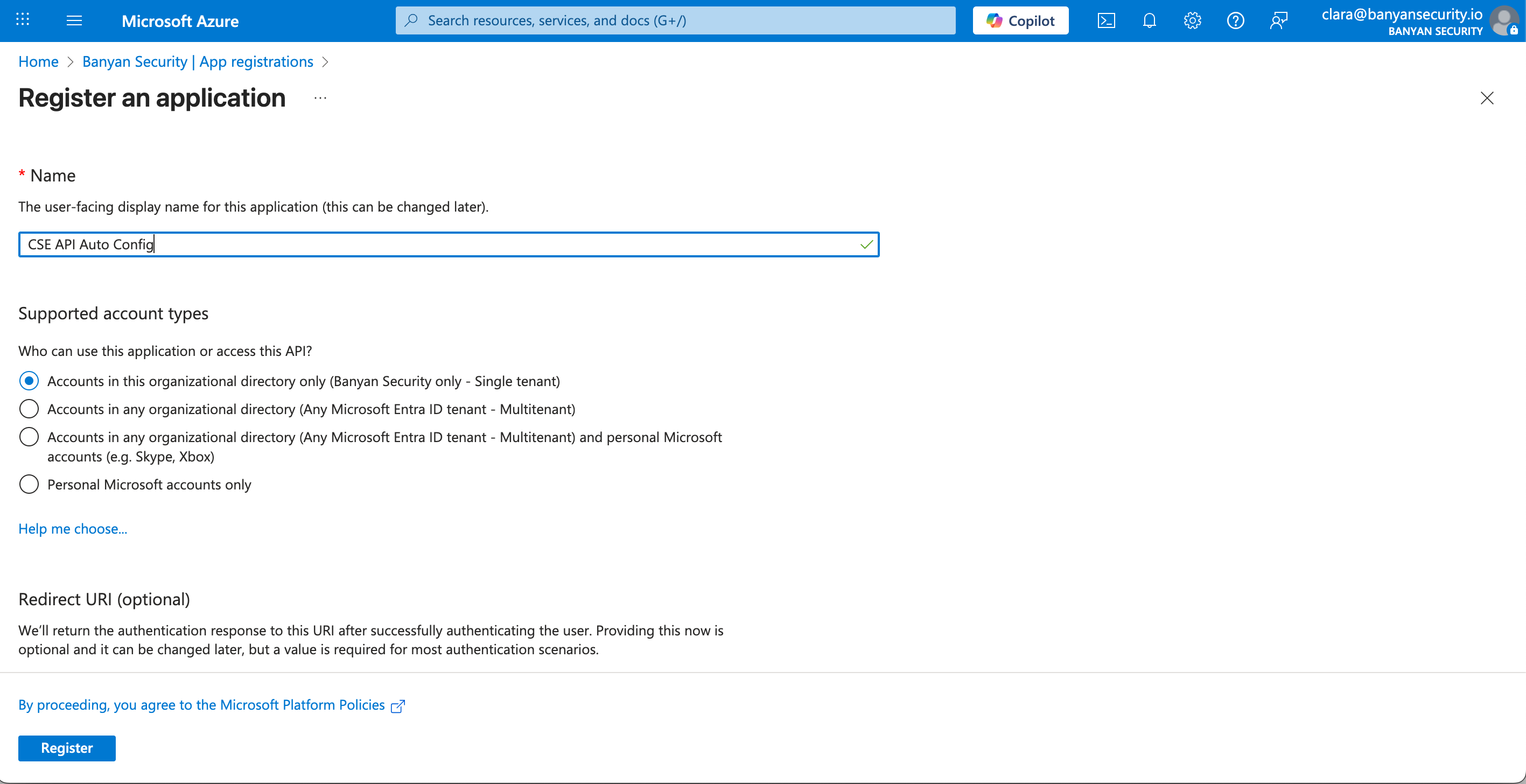Go to Home breadcrumb

coord(38,61)
